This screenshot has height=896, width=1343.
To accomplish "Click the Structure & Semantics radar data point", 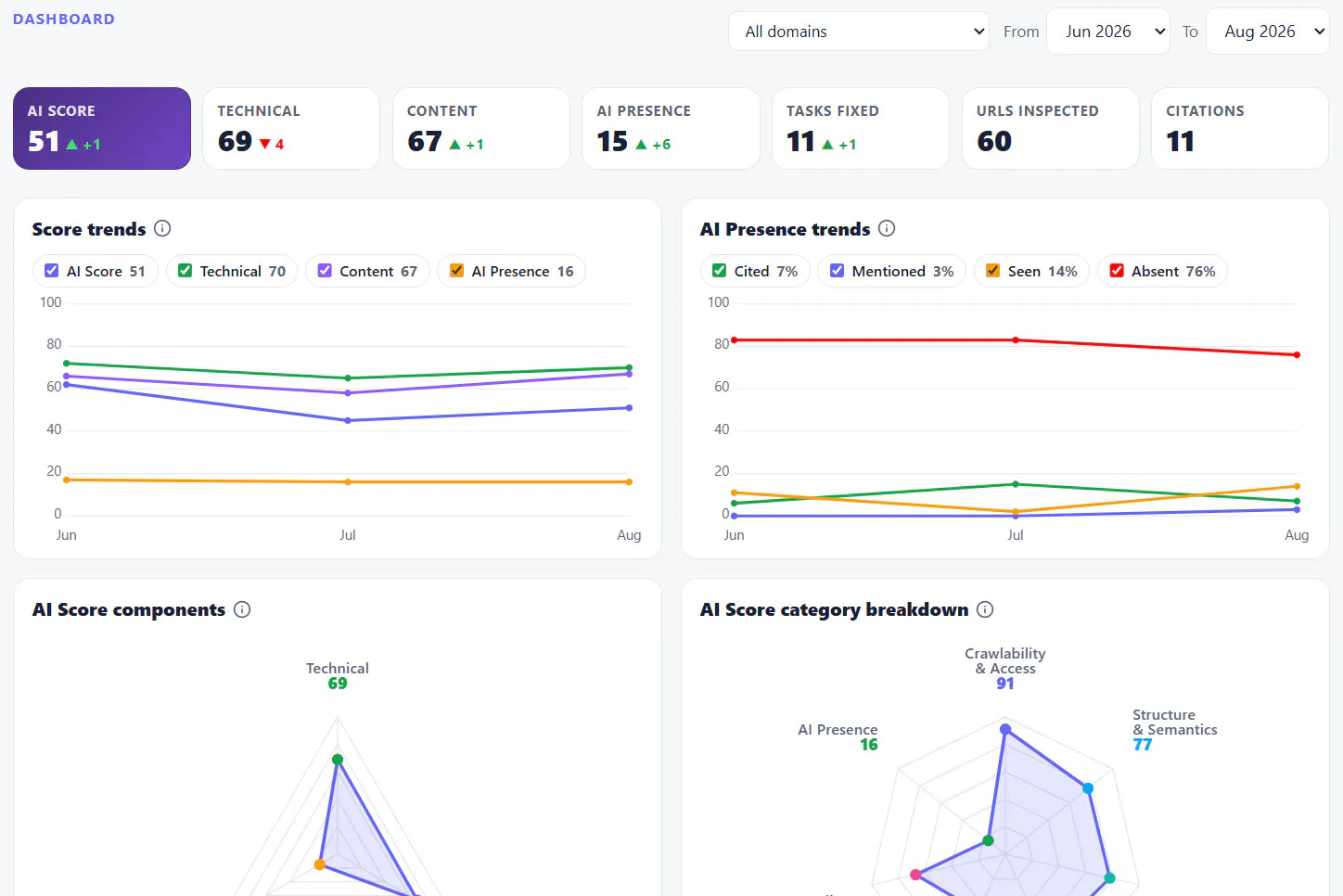I will coord(1088,788).
